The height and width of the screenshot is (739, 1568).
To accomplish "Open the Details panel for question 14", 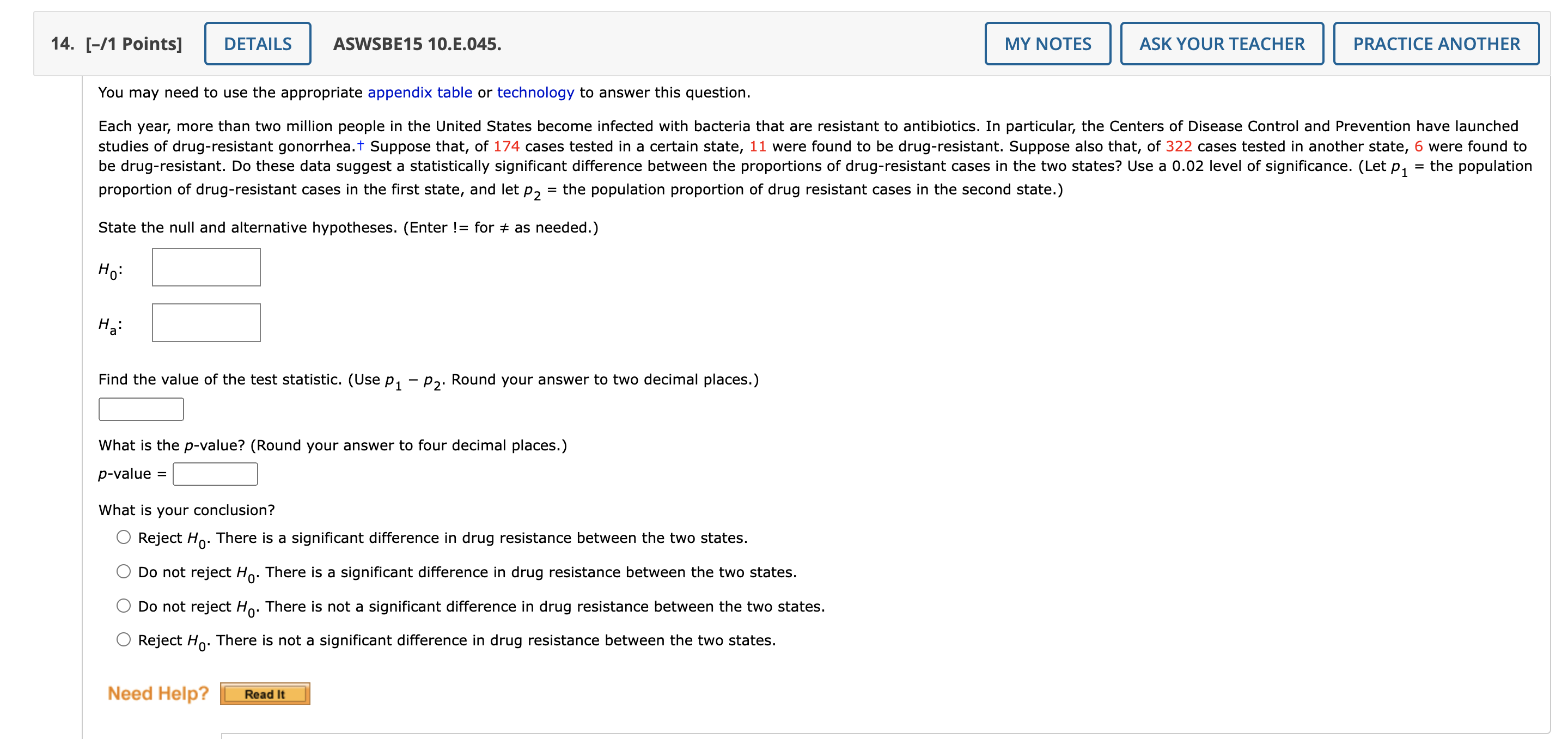I will 257,44.
